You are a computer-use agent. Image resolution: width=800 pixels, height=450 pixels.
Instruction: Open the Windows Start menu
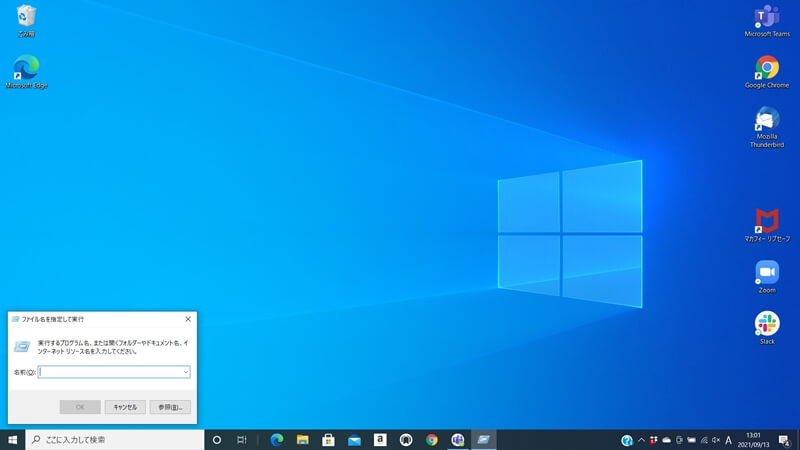[x=13, y=440]
